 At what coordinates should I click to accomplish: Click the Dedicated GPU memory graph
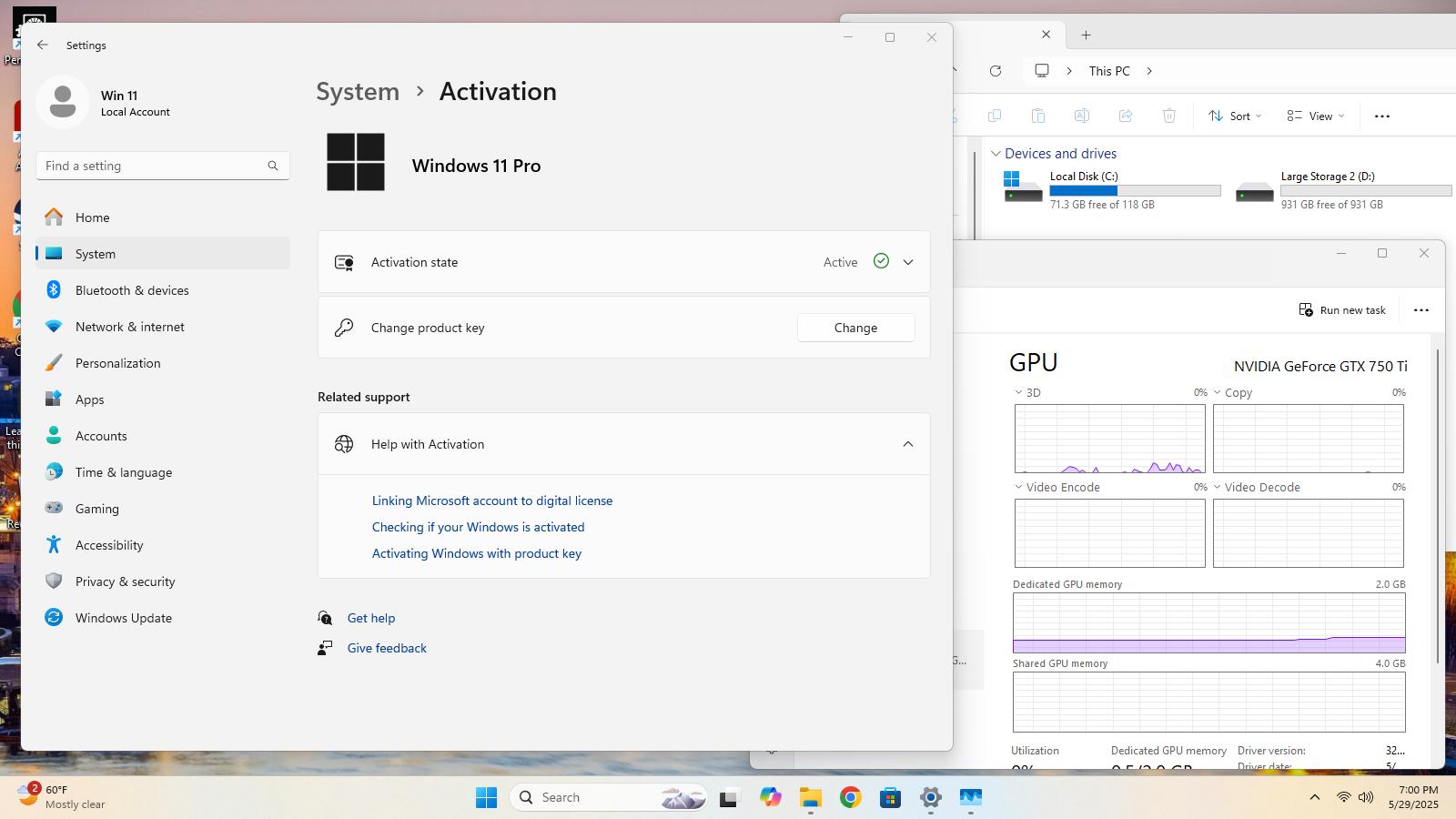(x=1208, y=623)
